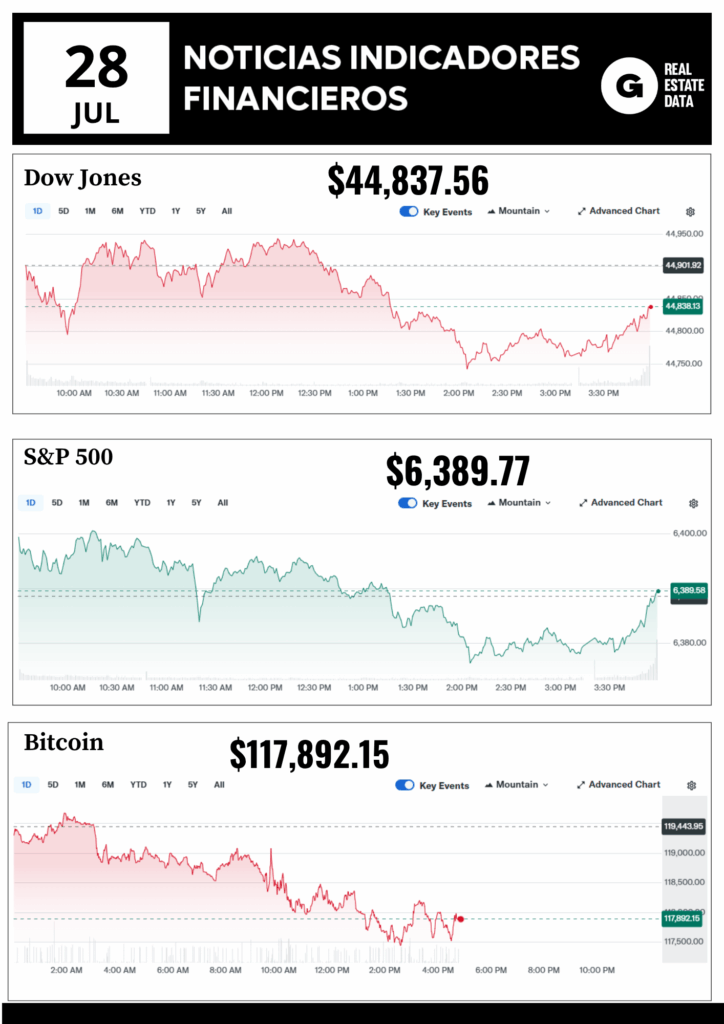
Task: Open Advanced Chart for S&P 500
Action: 620,503
